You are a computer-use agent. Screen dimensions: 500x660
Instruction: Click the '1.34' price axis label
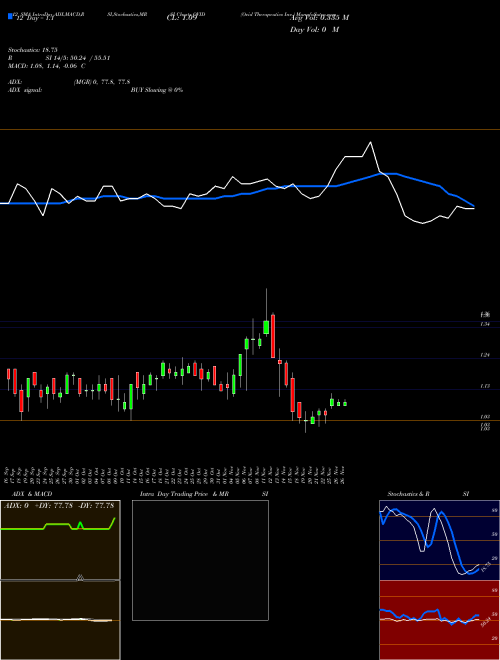(485, 324)
